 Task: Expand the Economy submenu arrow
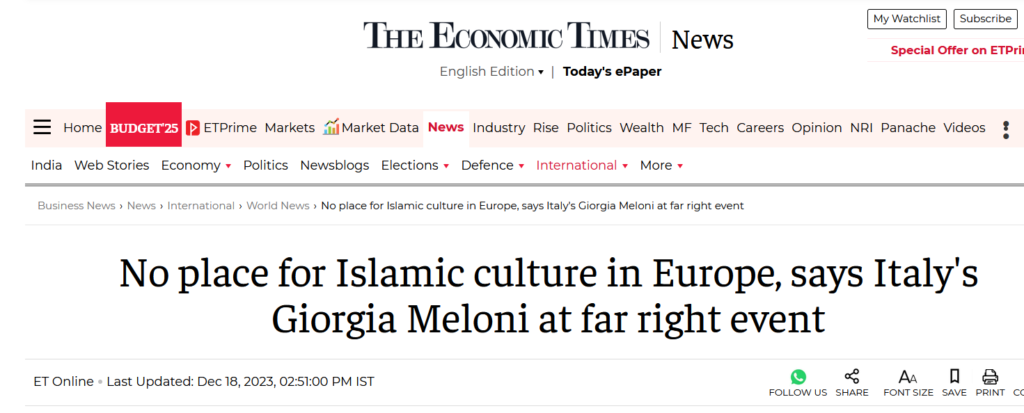point(228,166)
